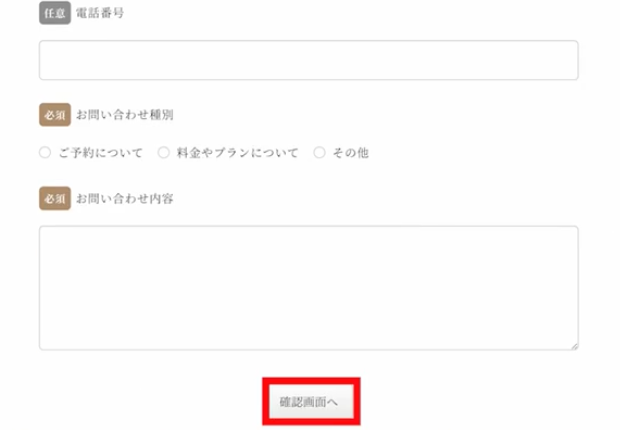620x430 pixels.
Task: Click into the お問い合わせ内容 text area
Action: pos(308,288)
